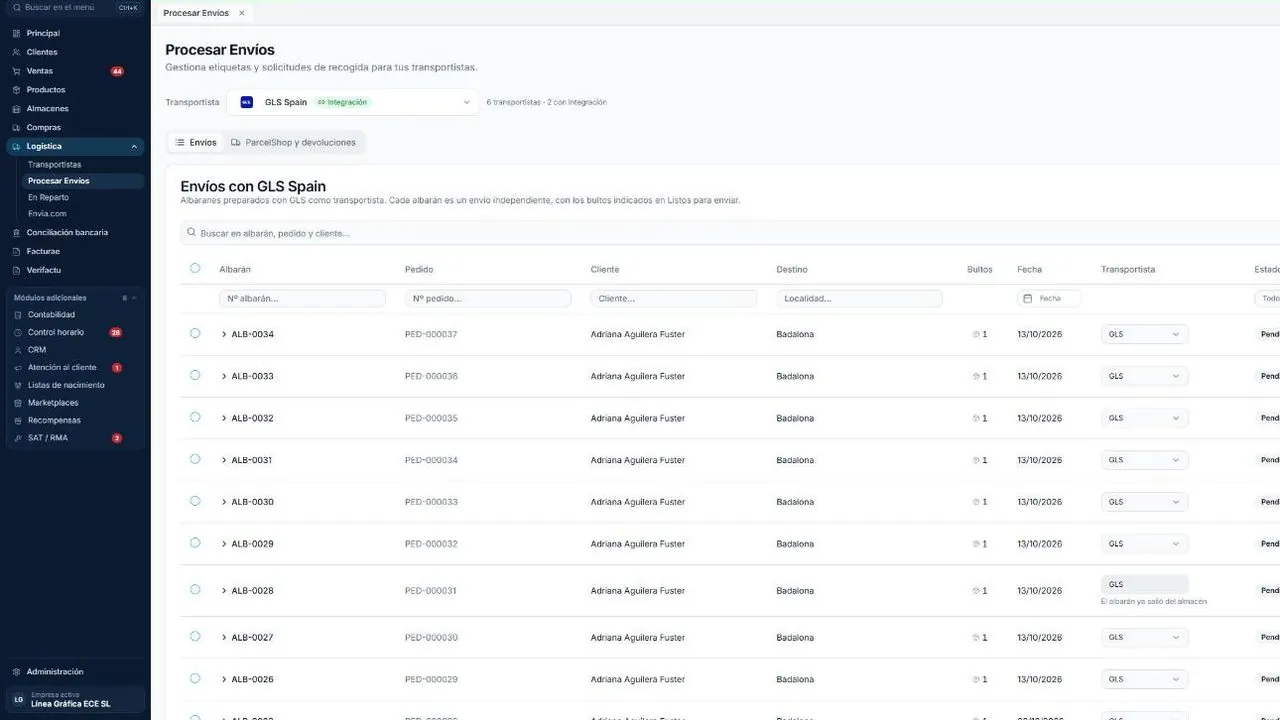Close the Procesar Envíos tab
Screen dimensions: 1280x720
coord(242,13)
